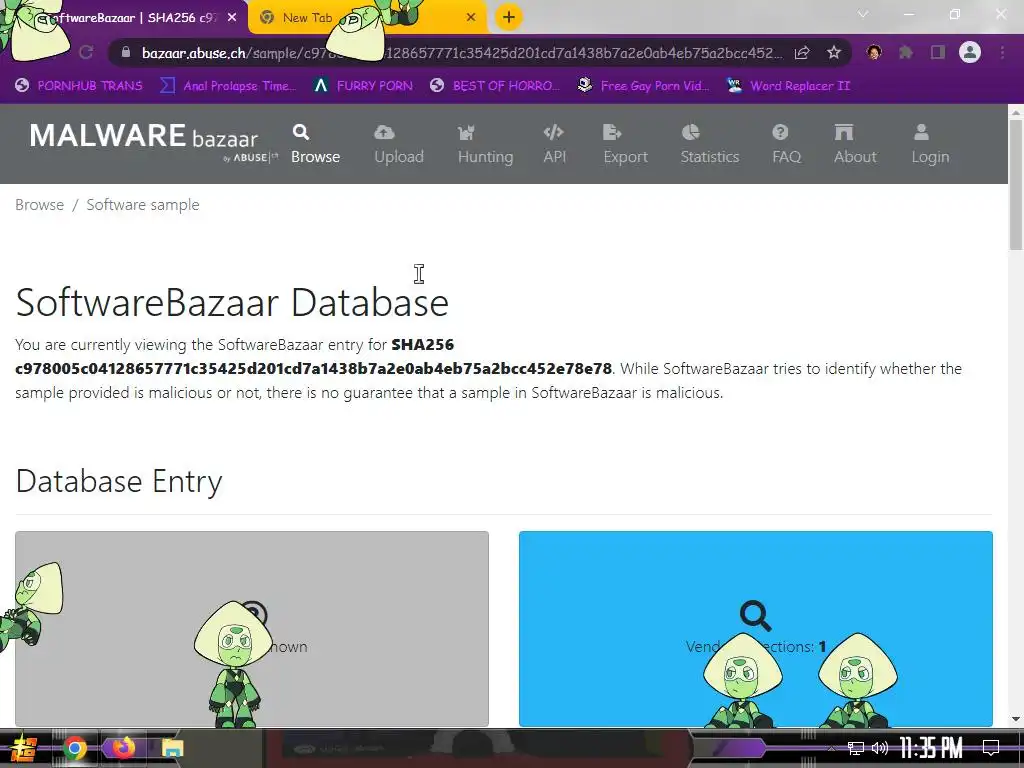The height and width of the screenshot is (768, 1024).
Task: Open the Chrome three-dot menu
Action: click(1002, 52)
